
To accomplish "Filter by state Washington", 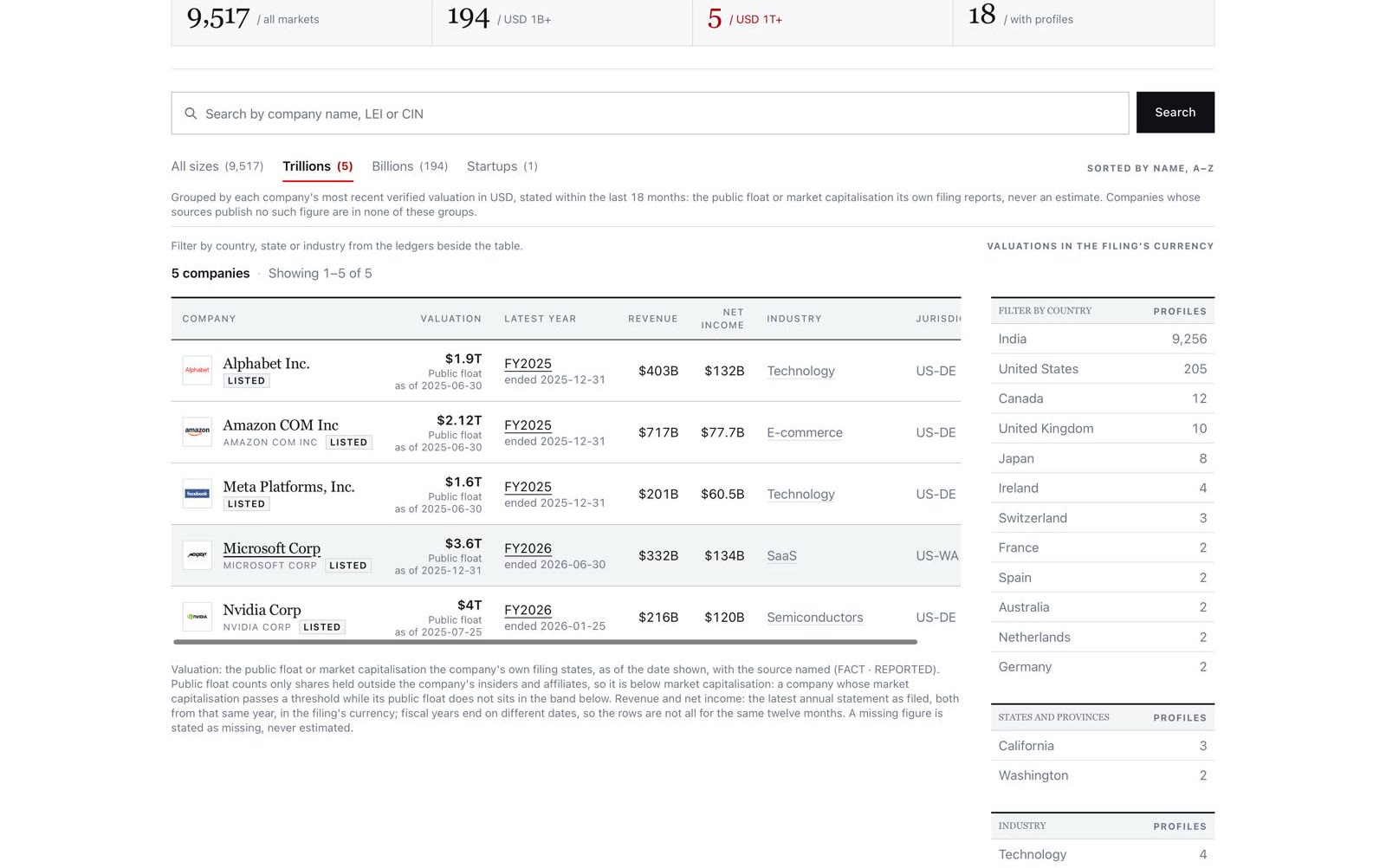I will [1102, 775].
